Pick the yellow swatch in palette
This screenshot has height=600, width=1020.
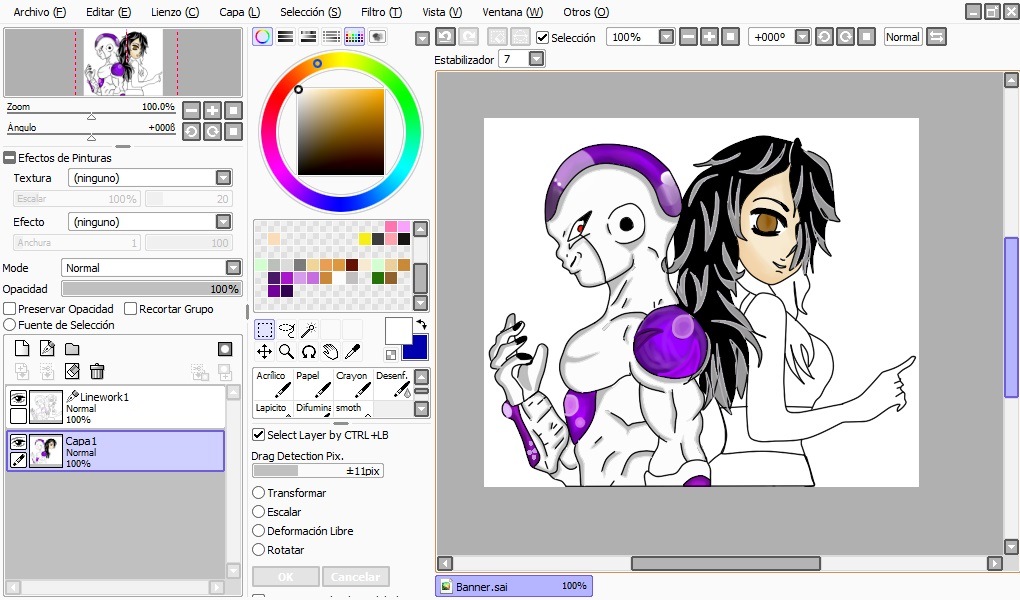(365, 239)
